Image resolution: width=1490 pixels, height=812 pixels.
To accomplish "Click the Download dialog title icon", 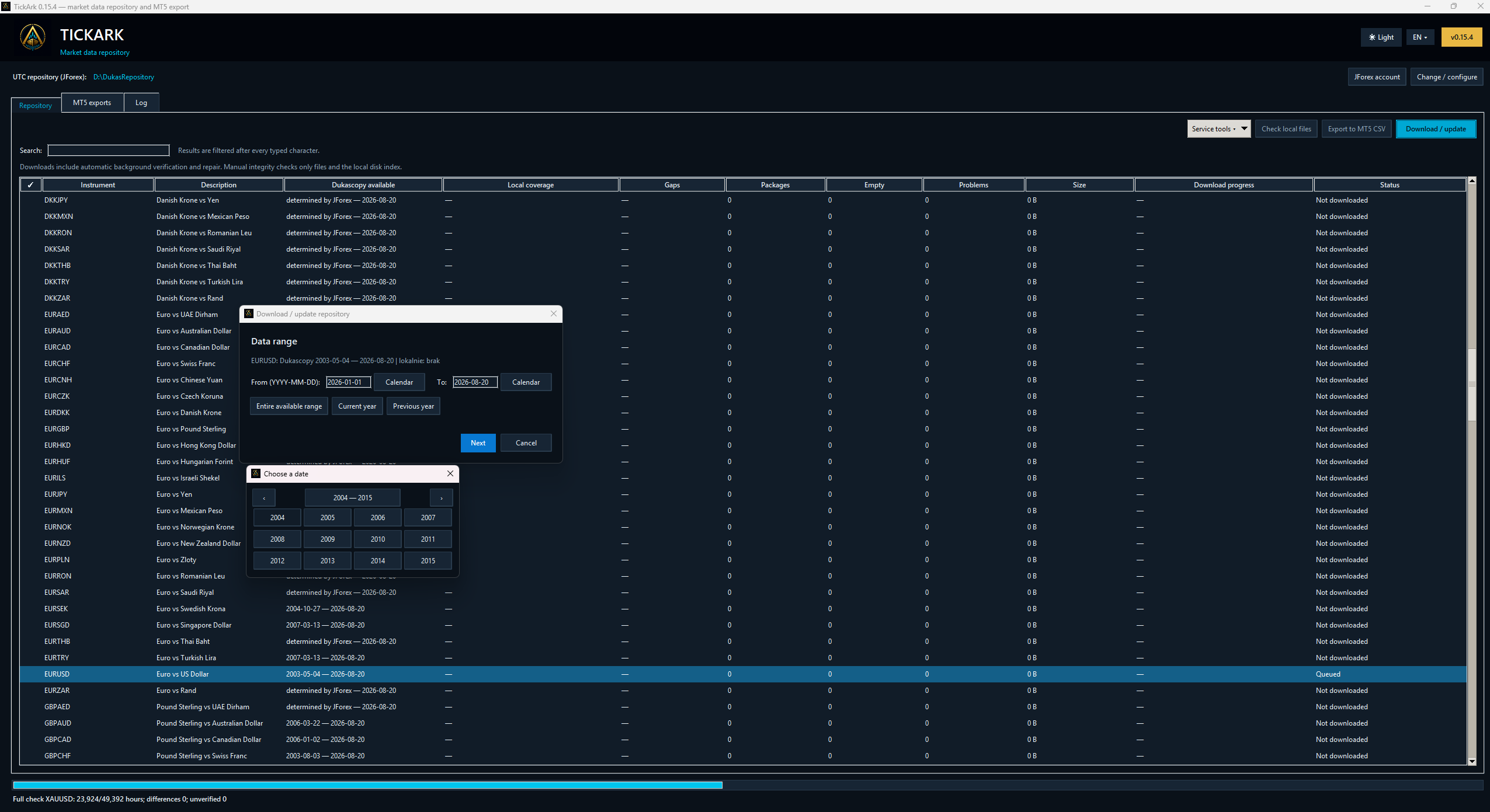I will click(x=249, y=313).
